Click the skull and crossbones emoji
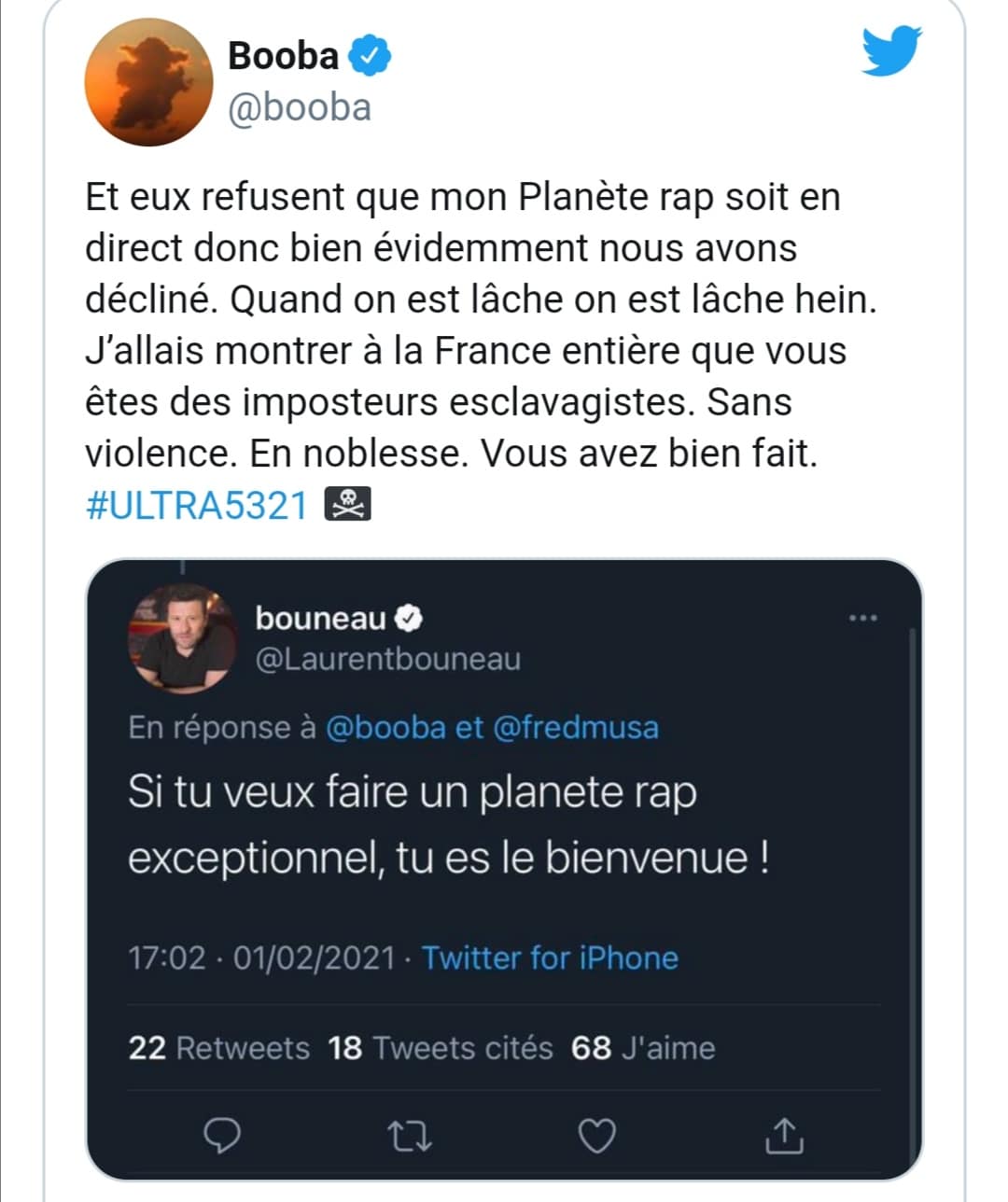This screenshot has width=1008, height=1202. [x=347, y=505]
